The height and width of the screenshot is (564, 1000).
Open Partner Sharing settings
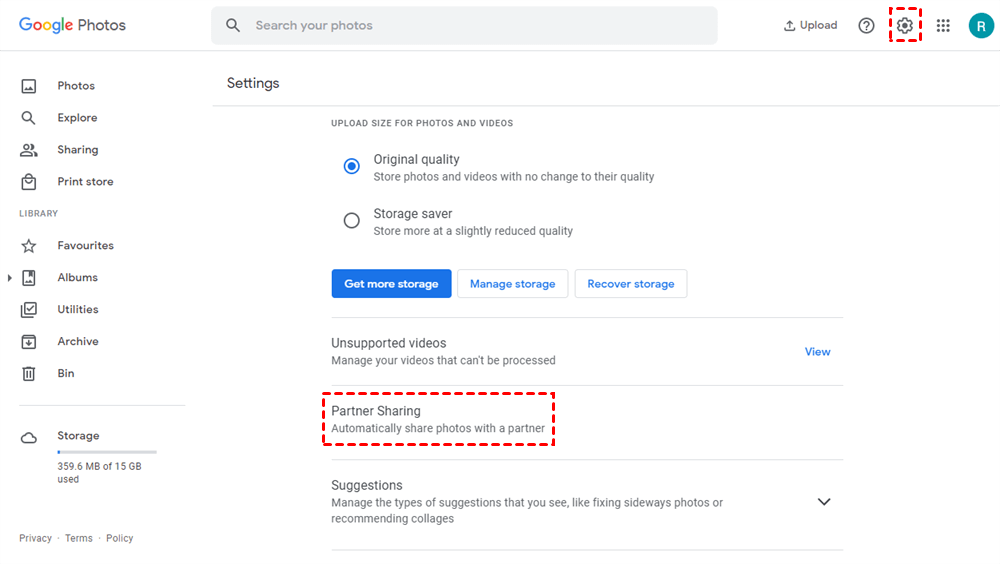tap(438, 419)
